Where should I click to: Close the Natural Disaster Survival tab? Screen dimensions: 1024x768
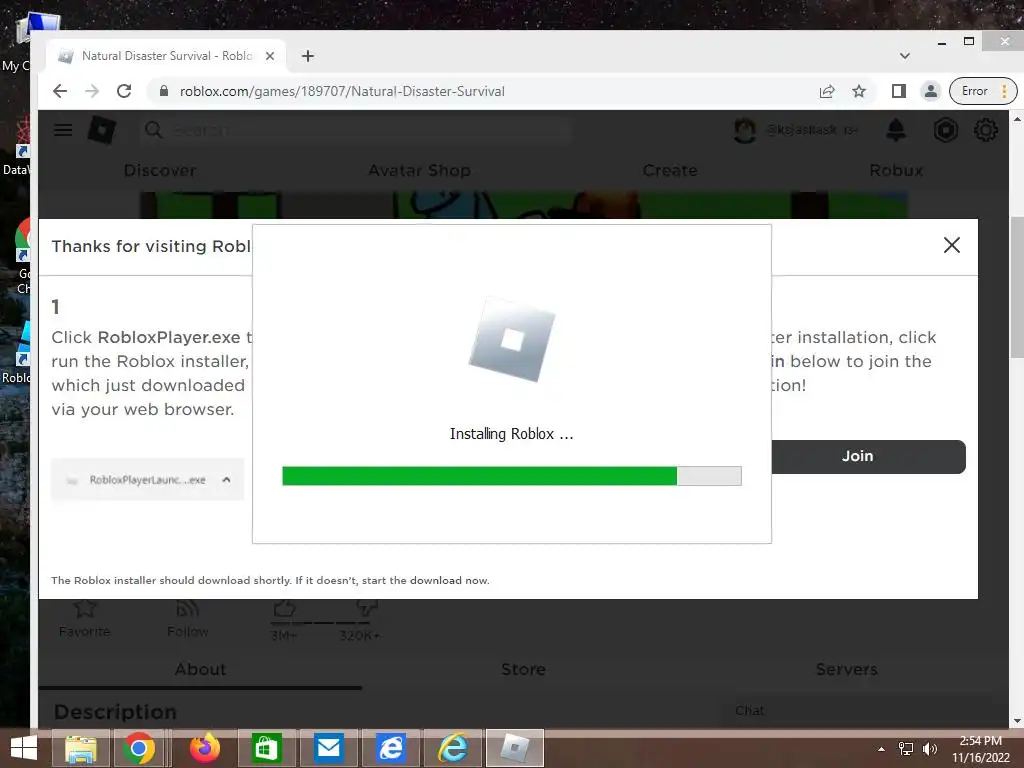click(x=270, y=56)
